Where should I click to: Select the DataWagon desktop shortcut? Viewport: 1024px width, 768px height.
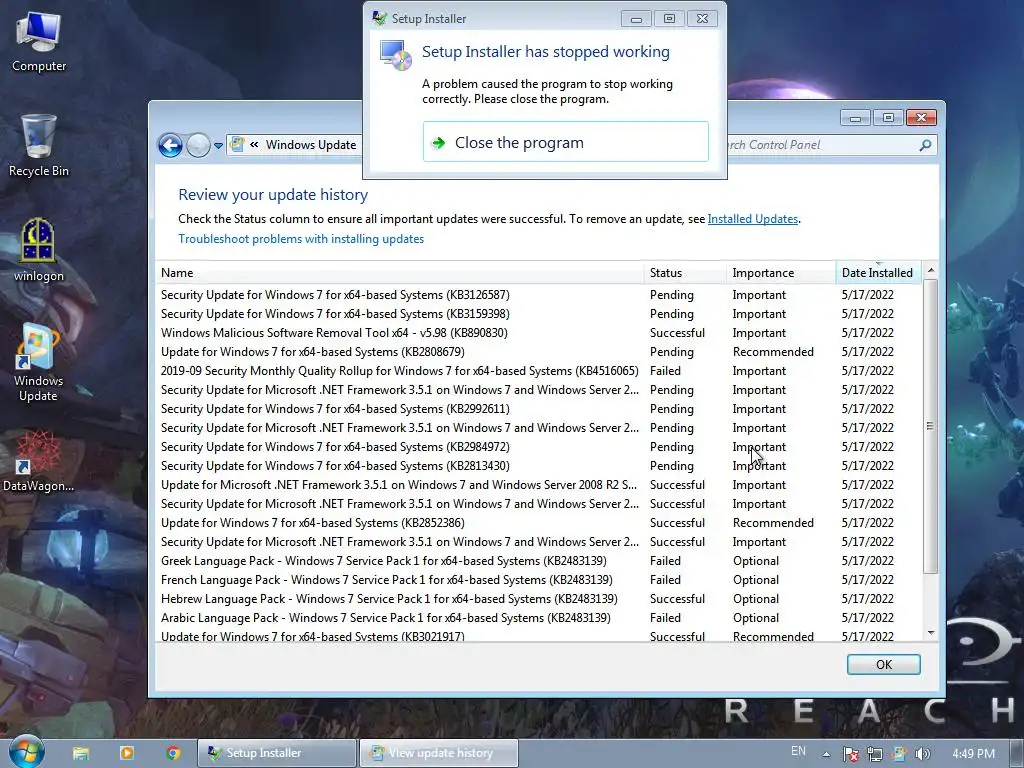pos(38,461)
